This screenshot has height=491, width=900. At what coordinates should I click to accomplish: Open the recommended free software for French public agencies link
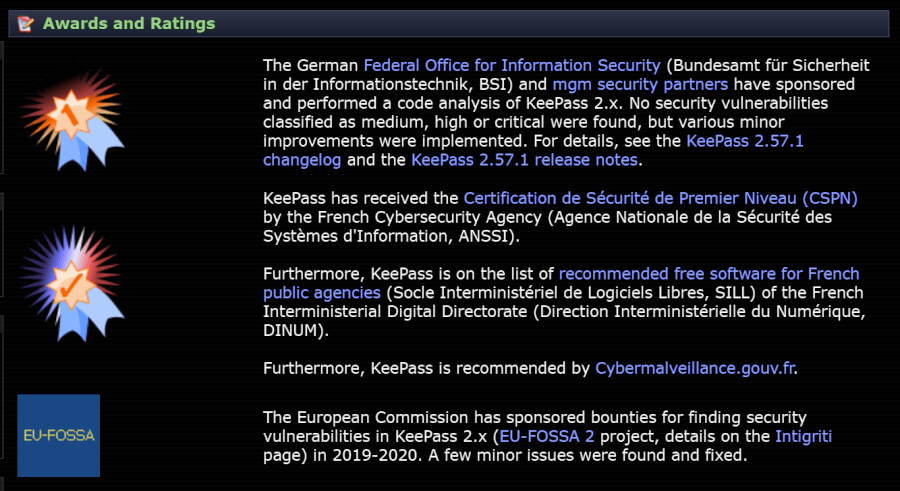click(x=709, y=273)
